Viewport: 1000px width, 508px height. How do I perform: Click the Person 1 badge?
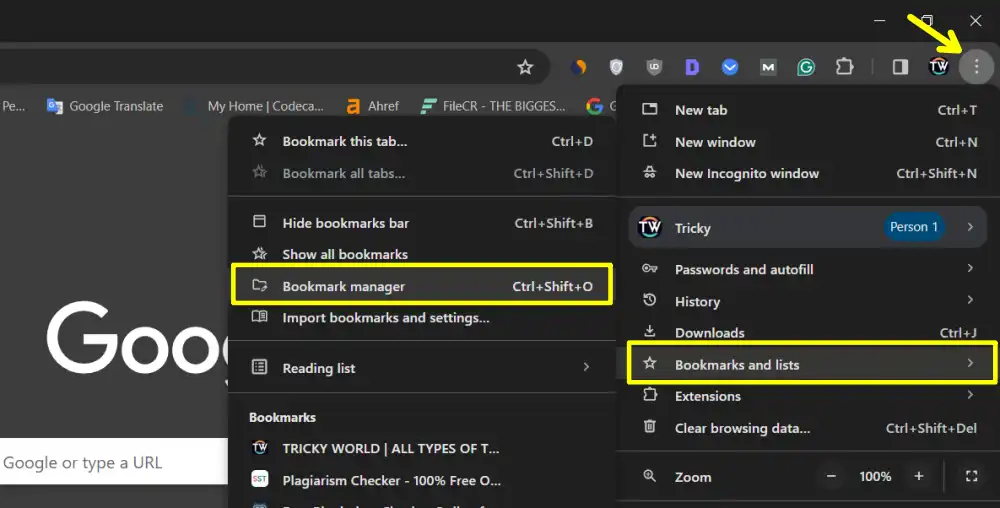[913, 227]
